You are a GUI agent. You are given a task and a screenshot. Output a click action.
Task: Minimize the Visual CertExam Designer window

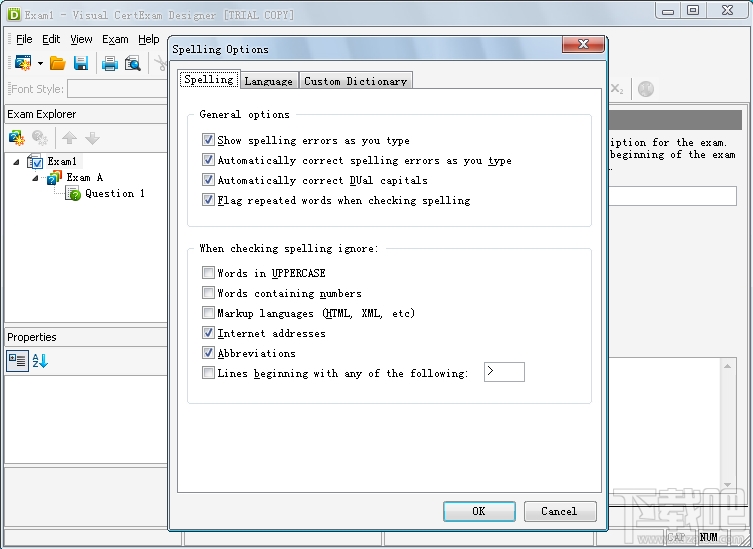coord(668,11)
